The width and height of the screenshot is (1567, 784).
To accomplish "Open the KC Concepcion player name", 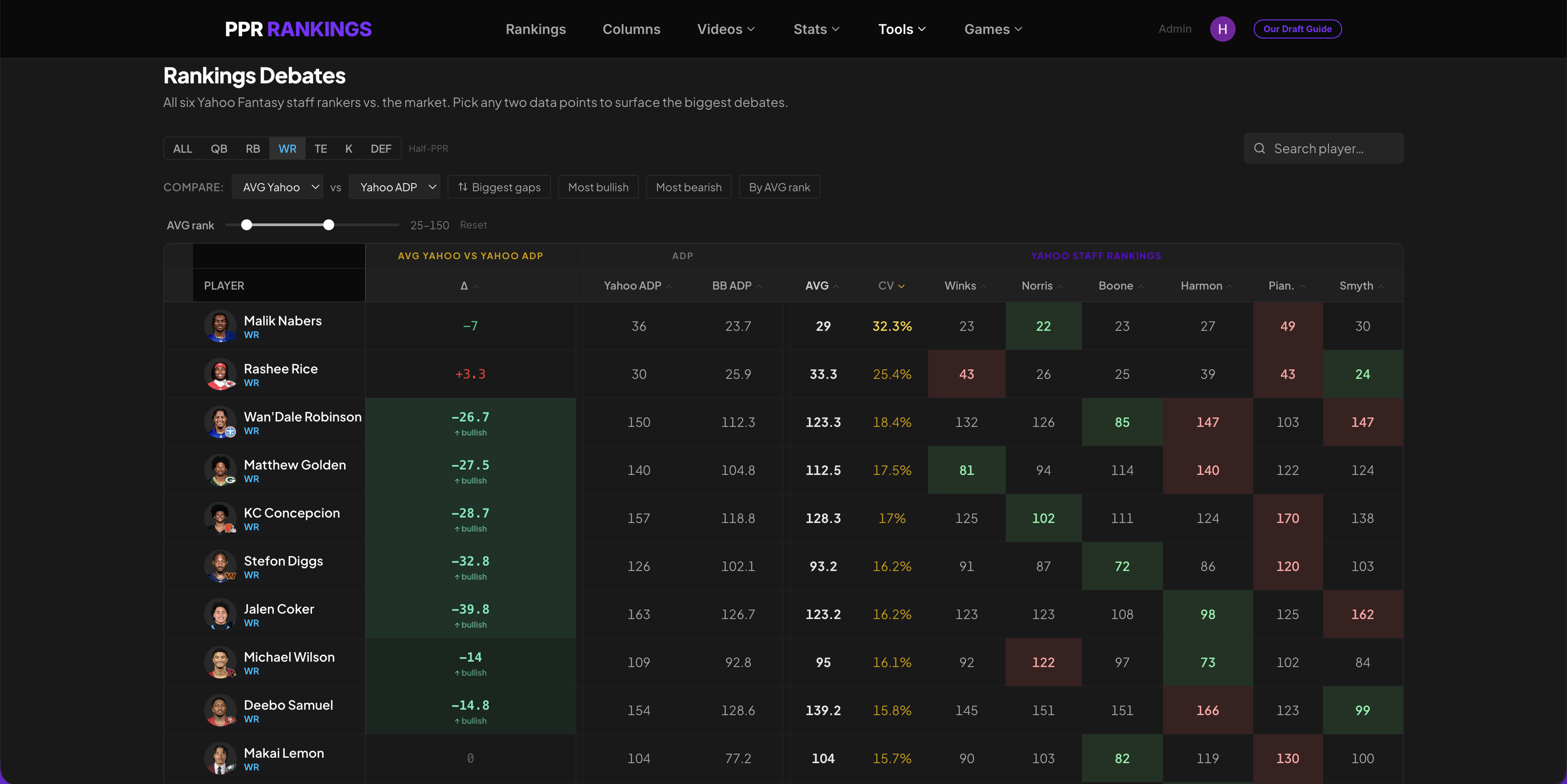I will (292, 513).
